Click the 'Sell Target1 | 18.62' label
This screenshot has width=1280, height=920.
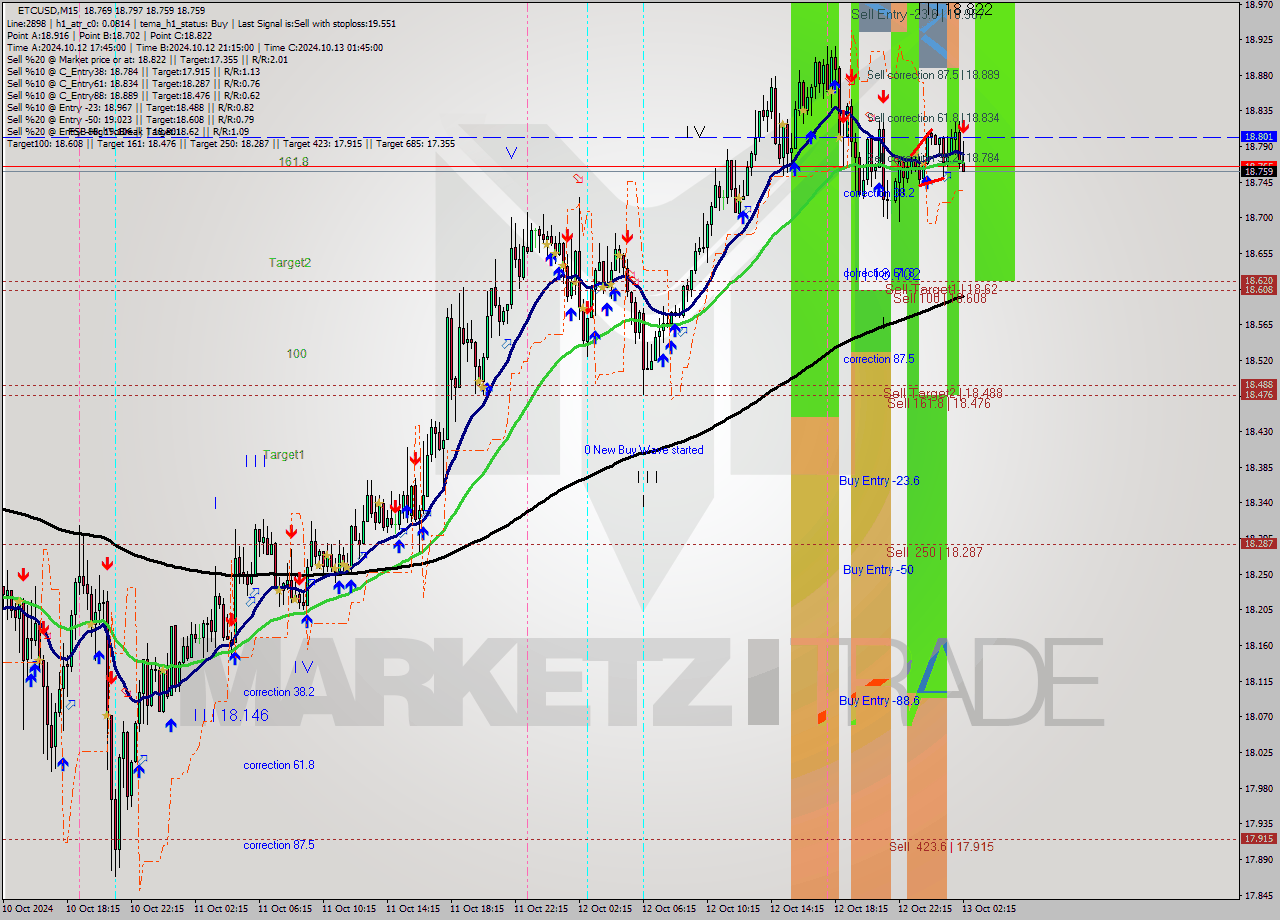(941, 288)
